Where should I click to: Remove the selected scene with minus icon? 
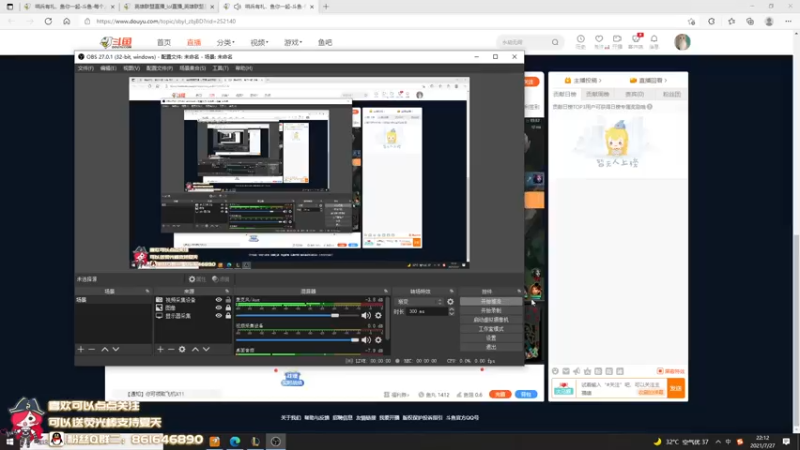(x=92, y=349)
